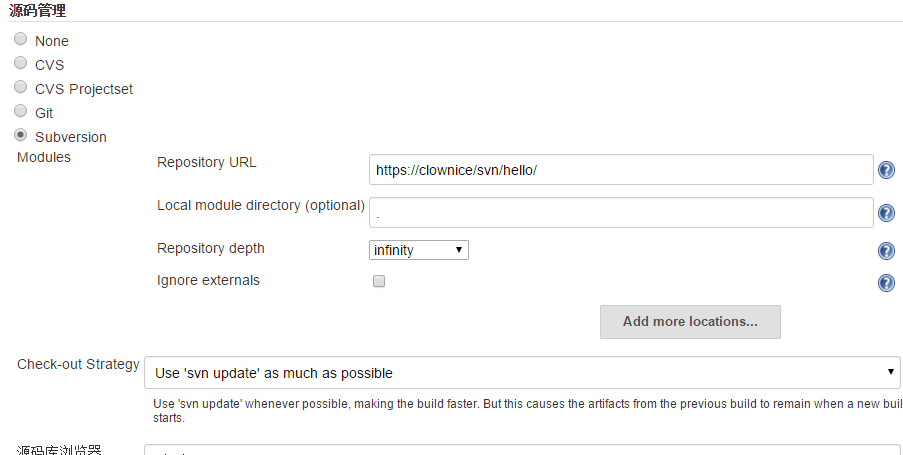Click the Subversion label text
The height and width of the screenshot is (455, 903).
point(71,137)
